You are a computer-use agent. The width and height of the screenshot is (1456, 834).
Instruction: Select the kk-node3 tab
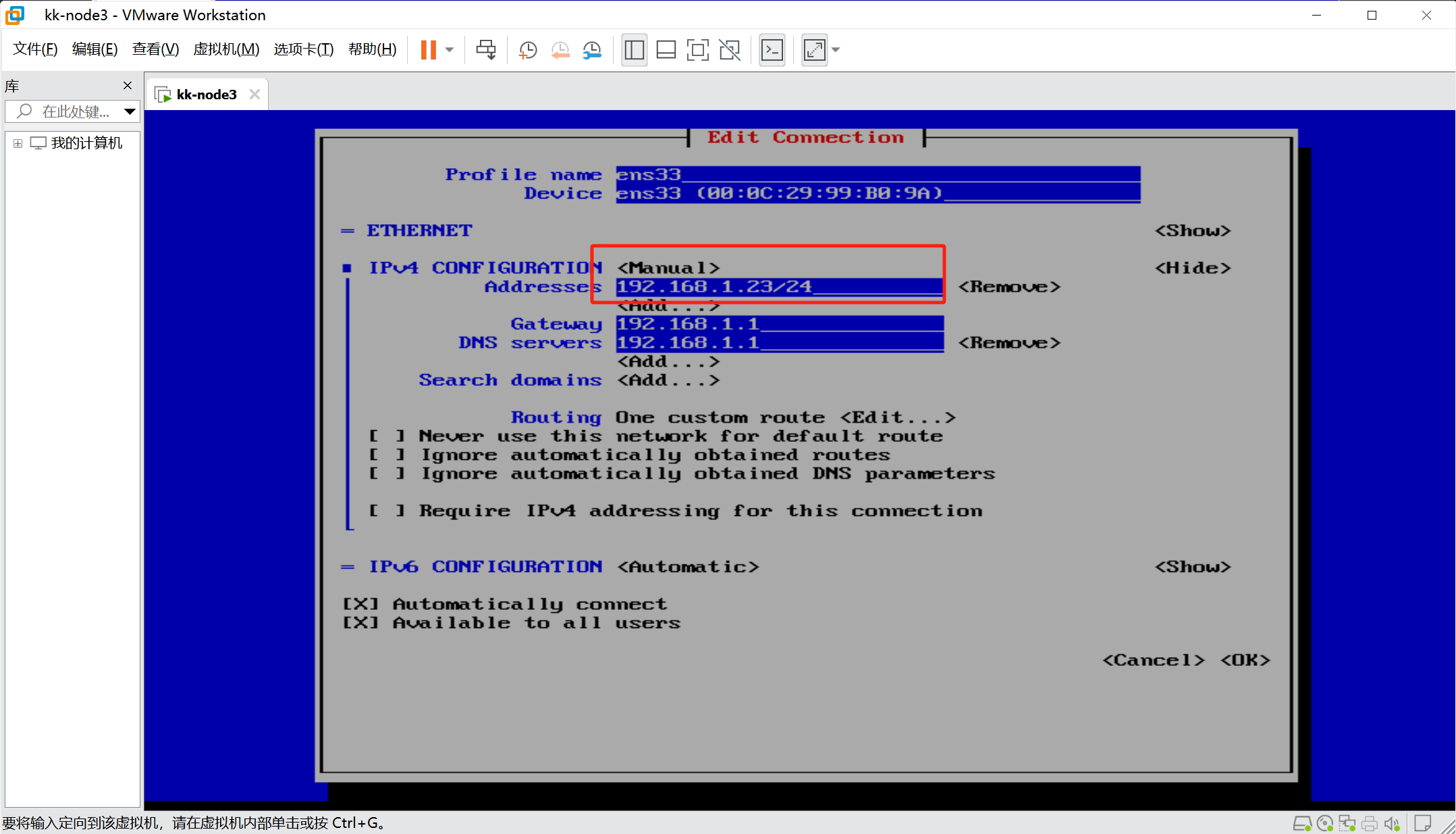(x=207, y=95)
